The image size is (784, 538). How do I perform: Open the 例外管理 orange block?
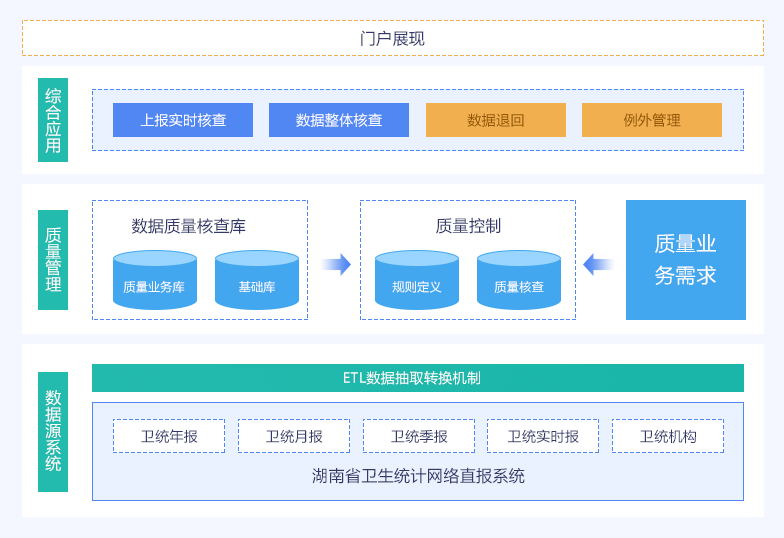652,120
